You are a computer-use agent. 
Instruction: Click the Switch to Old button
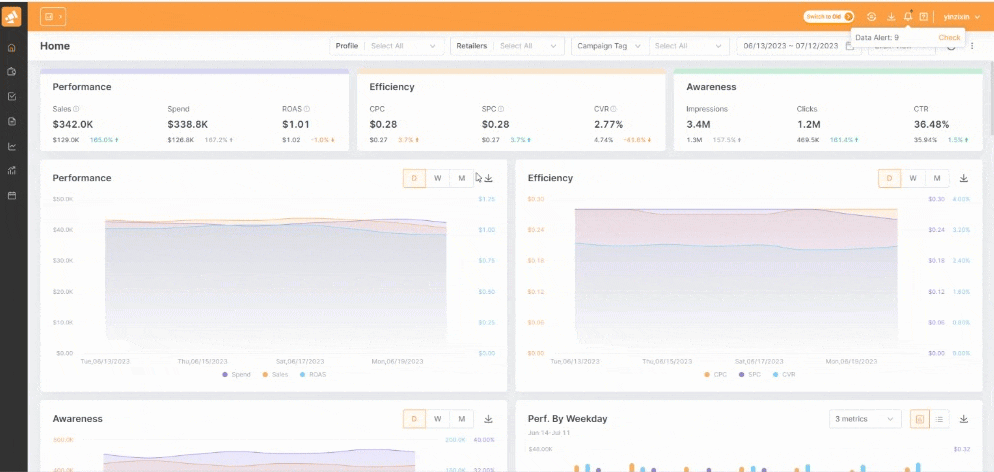pos(829,16)
